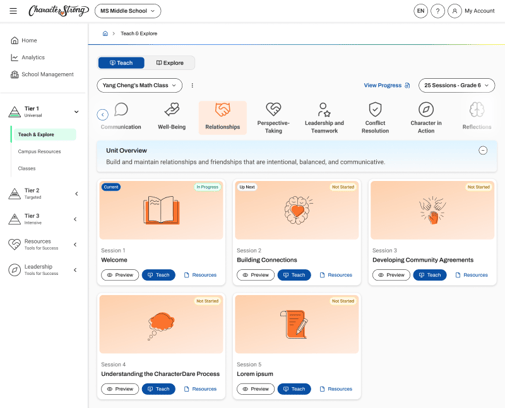The width and height of the screenshot is (505, 408).
Task: Open Campus Resources sidebar item
Action: (x=39, y=151)
